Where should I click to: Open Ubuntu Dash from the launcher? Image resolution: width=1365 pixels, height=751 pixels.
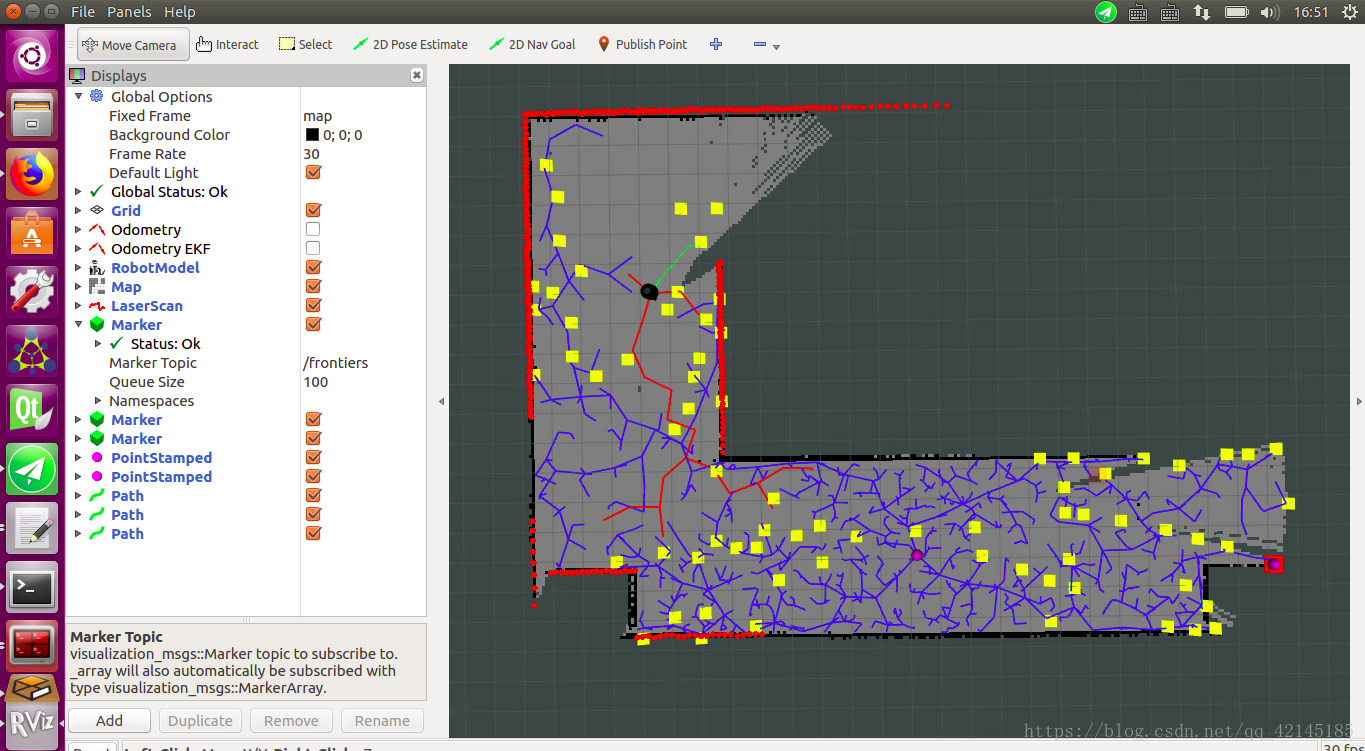[x=33, y=56]
